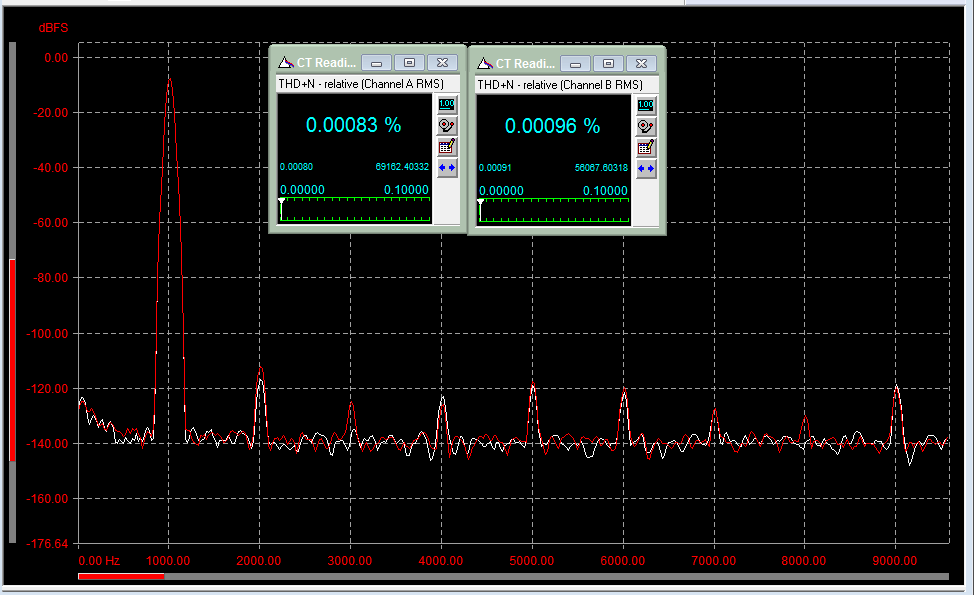974x595 pixels.
Task: Click the dBFS axis unit label
Action: [x=53, y=28]
